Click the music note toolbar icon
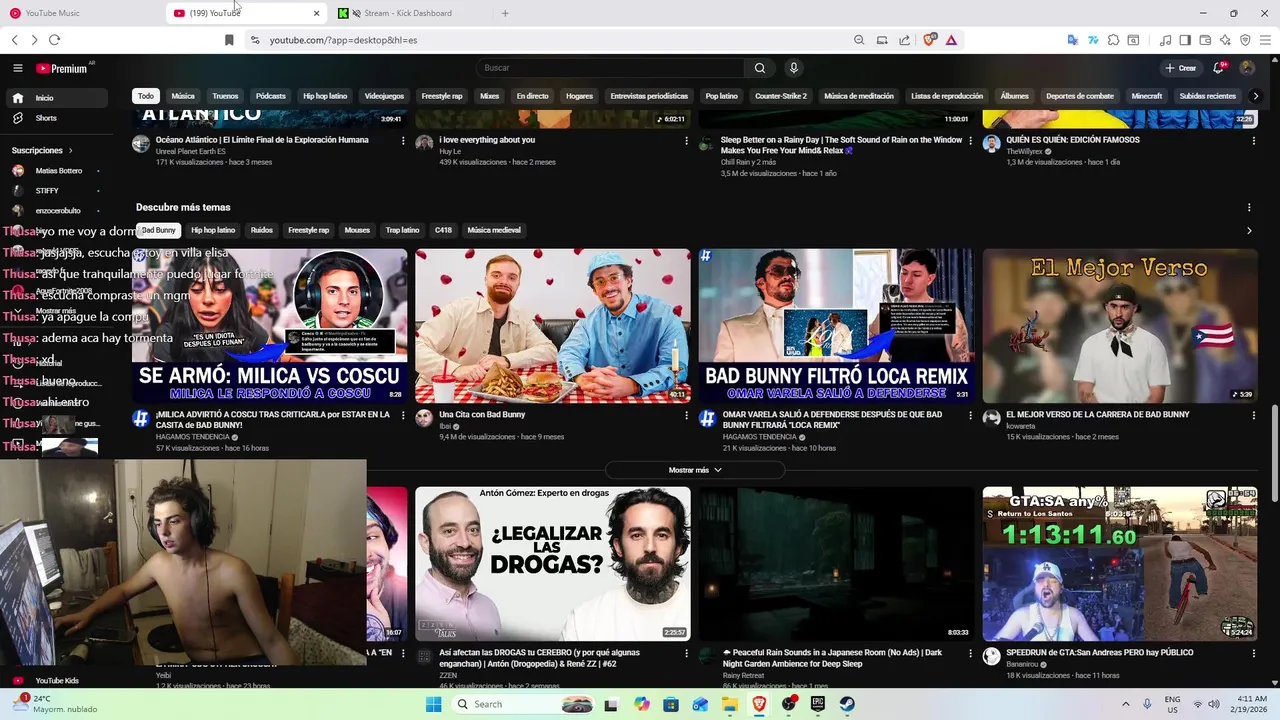 (x=1166, y=40)
